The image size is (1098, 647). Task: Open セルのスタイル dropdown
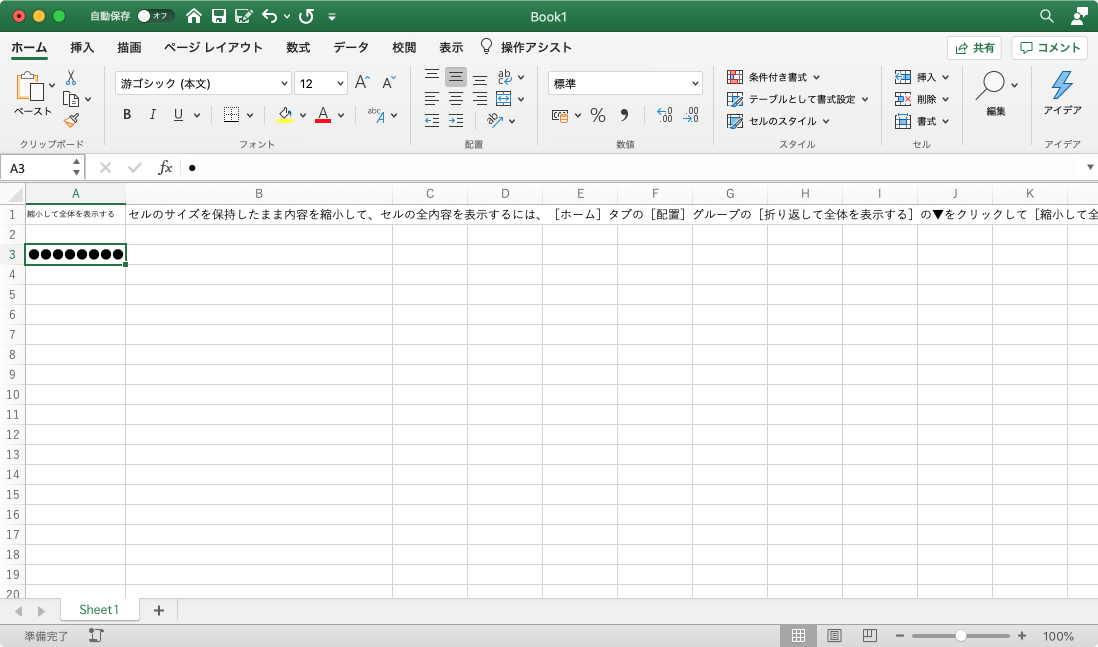(x=778, y=120)
